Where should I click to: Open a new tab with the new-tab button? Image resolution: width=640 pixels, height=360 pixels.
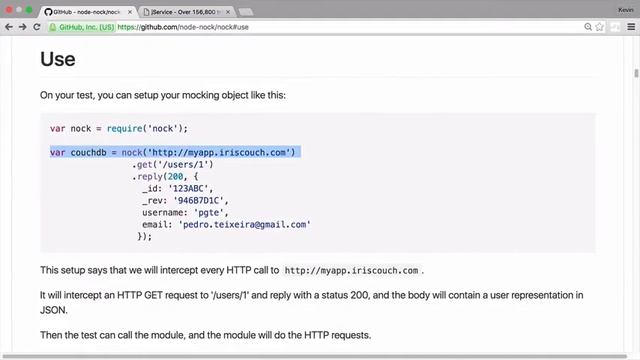click(x=246, y=12)
